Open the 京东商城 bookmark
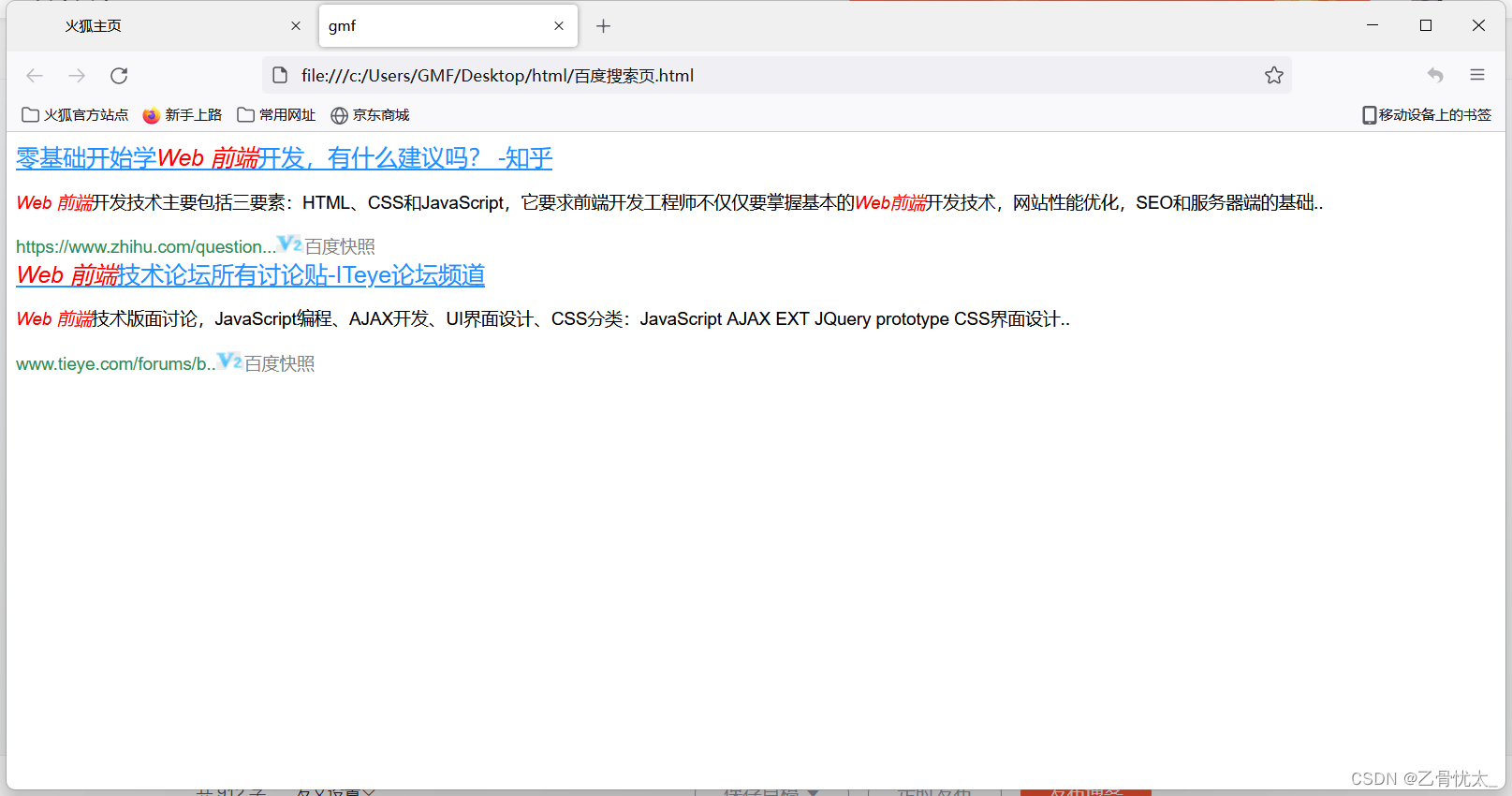1512x796 pixels. point(371,115)
